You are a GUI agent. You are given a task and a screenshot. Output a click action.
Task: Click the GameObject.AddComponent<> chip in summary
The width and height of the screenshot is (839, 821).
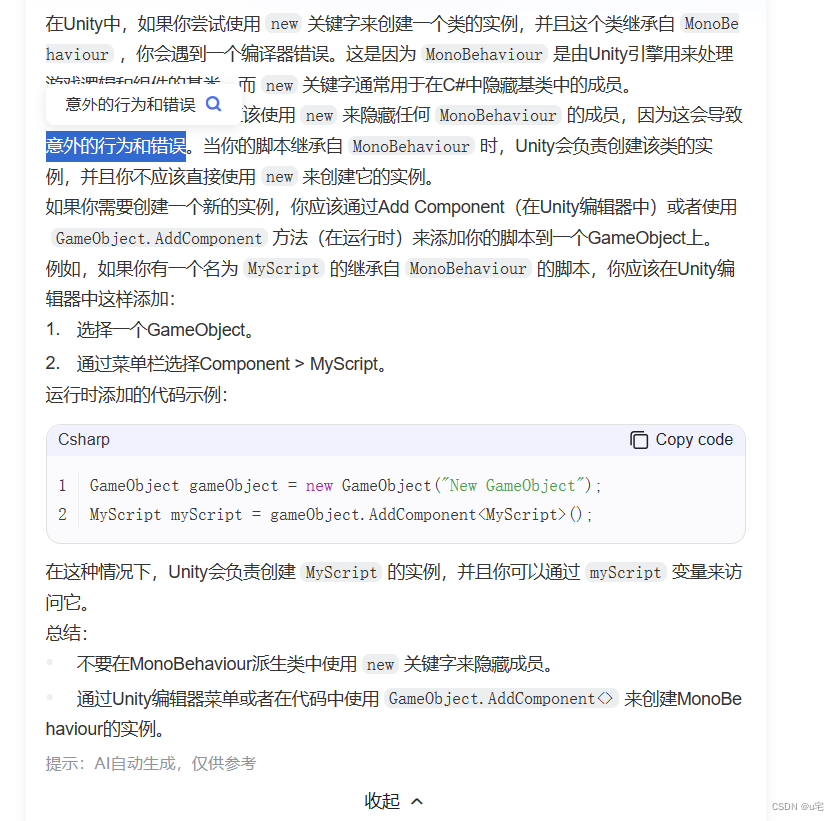point(501,698)
